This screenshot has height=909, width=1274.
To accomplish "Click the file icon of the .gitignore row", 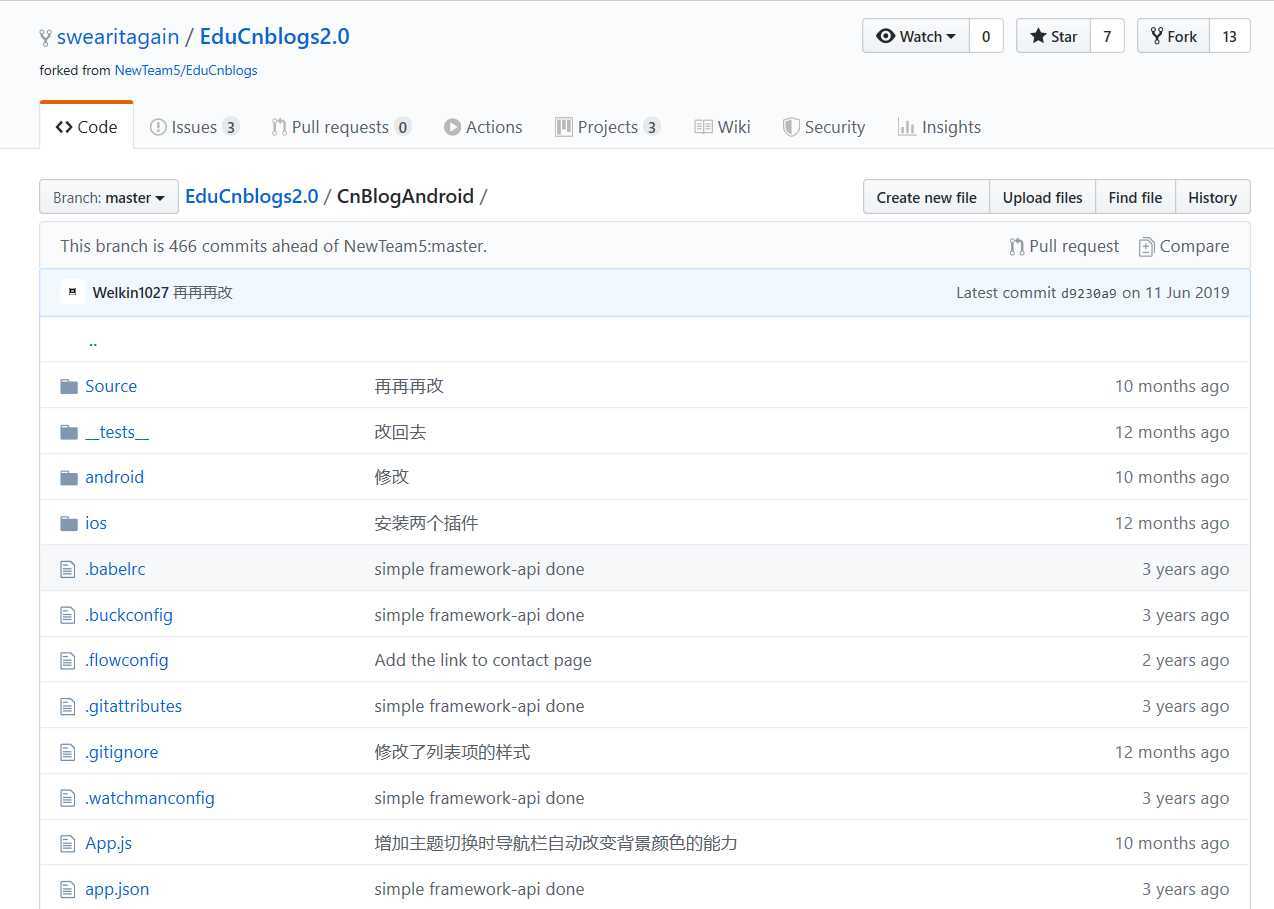I will [x=68, y=752].
